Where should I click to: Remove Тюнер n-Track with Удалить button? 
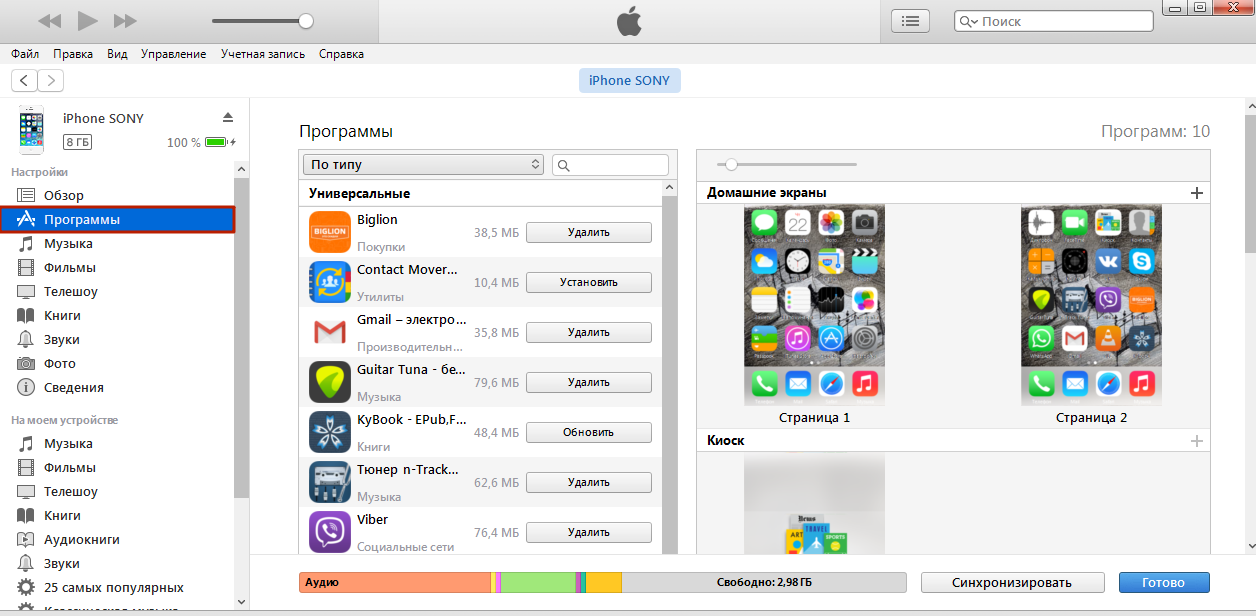589,482
